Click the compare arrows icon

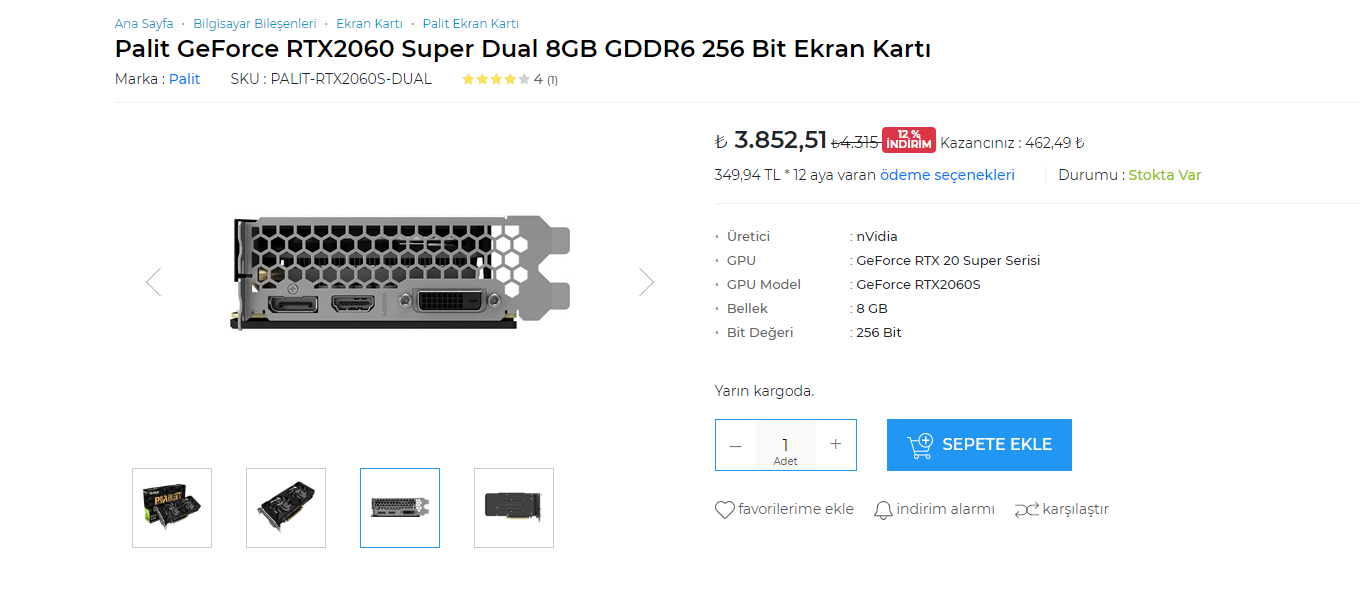[1026, 510]
